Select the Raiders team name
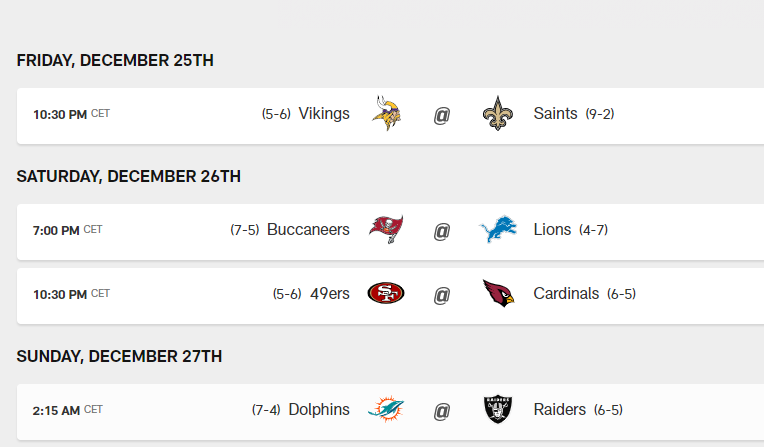The image size is (764, 447). (560, 410)
